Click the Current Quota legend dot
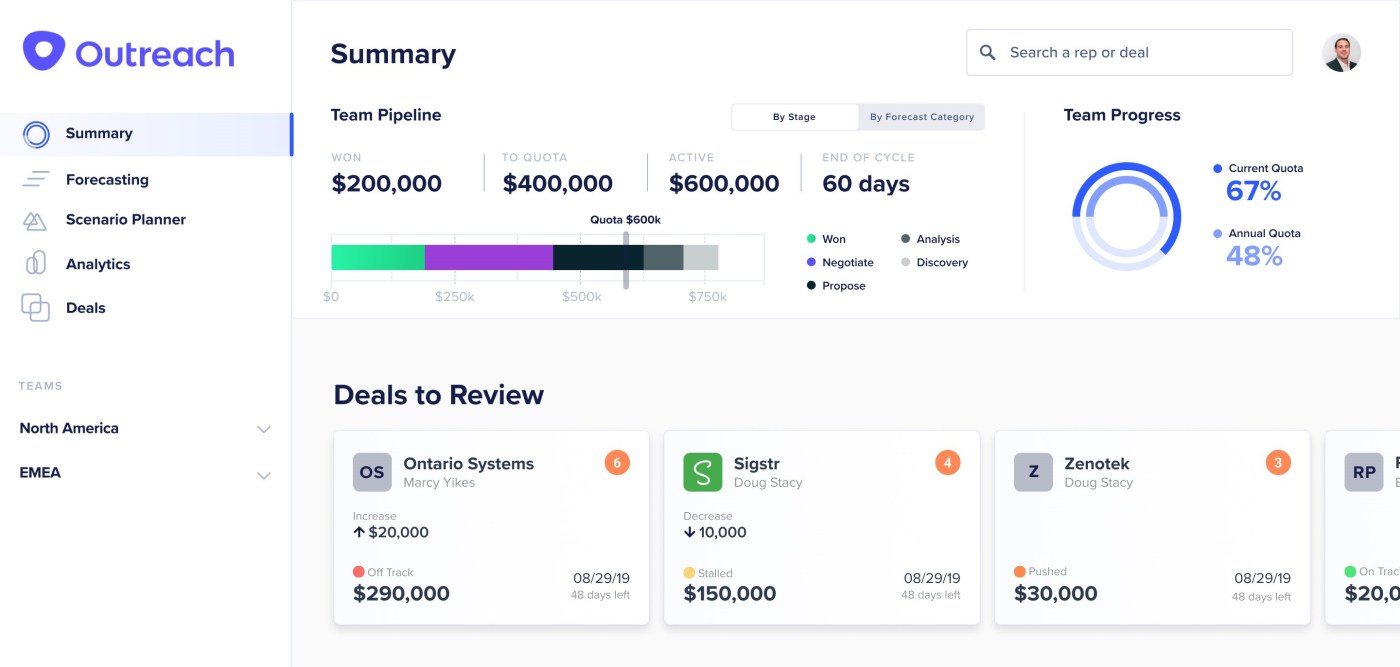Screen dimensions: 1400x667 pyautogui.click(x=1217, y=169)
